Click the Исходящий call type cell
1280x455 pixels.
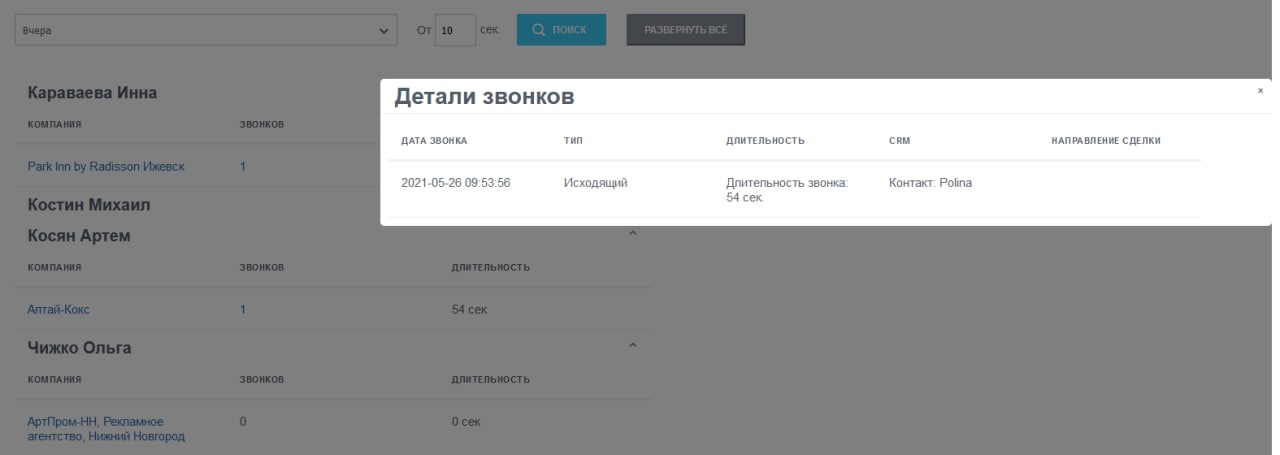pos(596,183)
